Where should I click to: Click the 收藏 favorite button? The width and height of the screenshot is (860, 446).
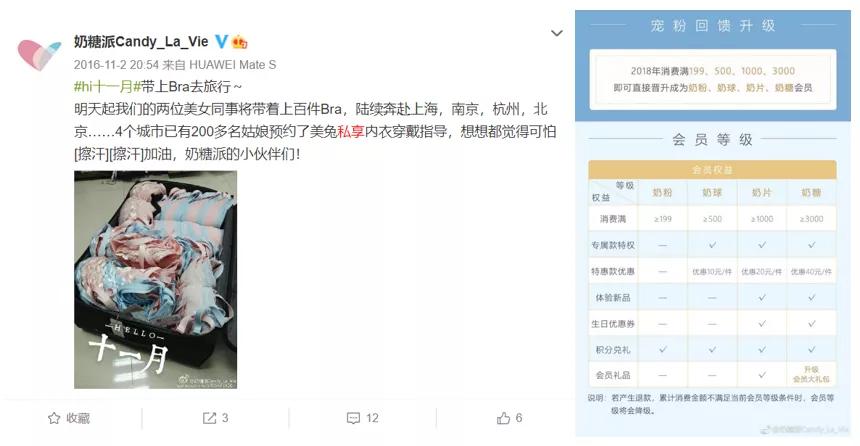click(x=69, y=418)
